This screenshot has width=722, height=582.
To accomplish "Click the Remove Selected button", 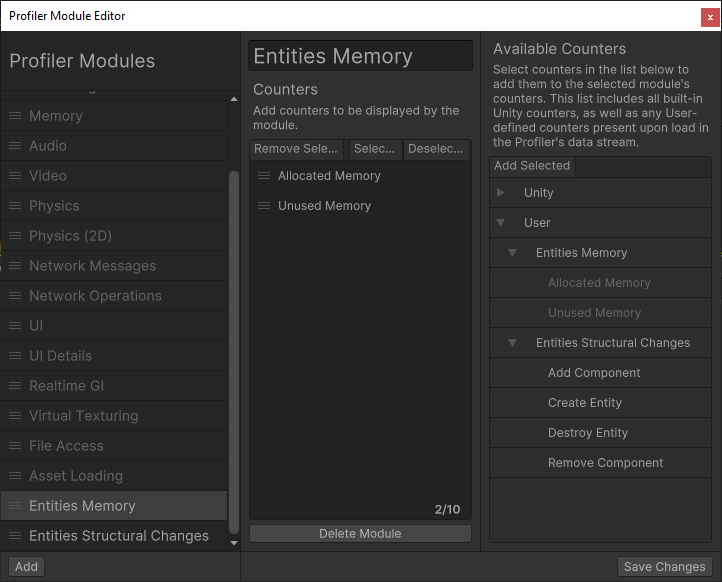I will [296, 149].
